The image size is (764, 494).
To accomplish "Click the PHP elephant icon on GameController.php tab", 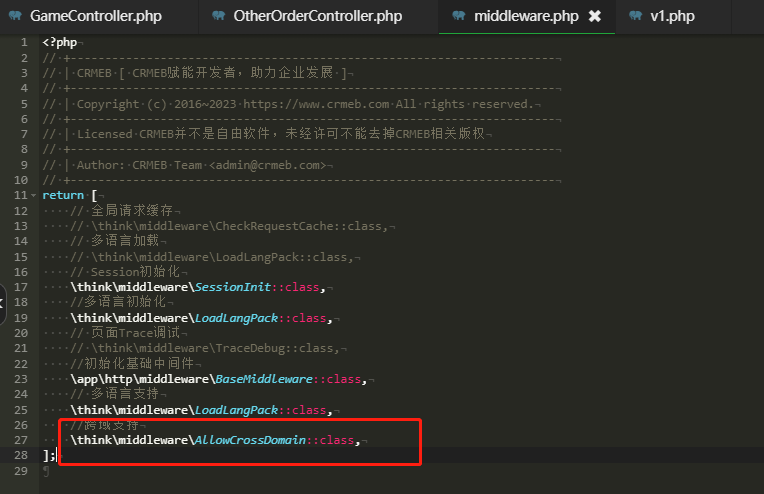I will tap(16, 16).
